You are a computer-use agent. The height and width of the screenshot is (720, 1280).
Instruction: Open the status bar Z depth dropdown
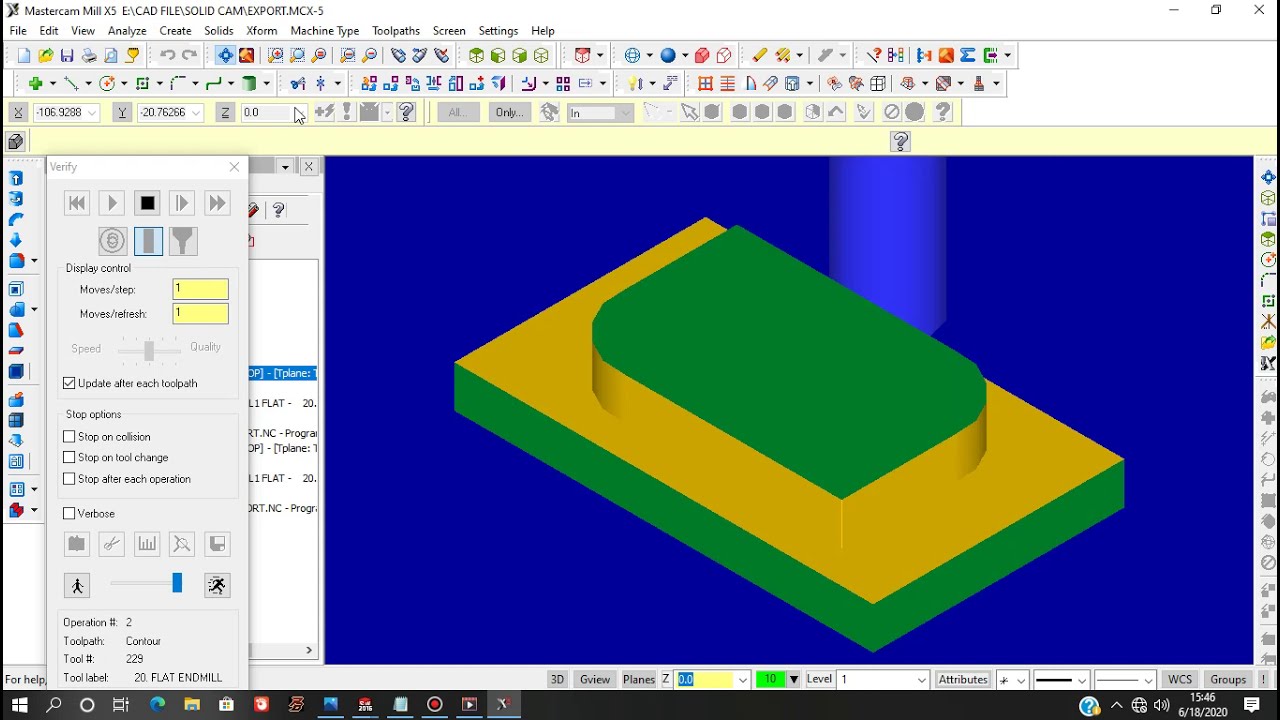point(742,680)
